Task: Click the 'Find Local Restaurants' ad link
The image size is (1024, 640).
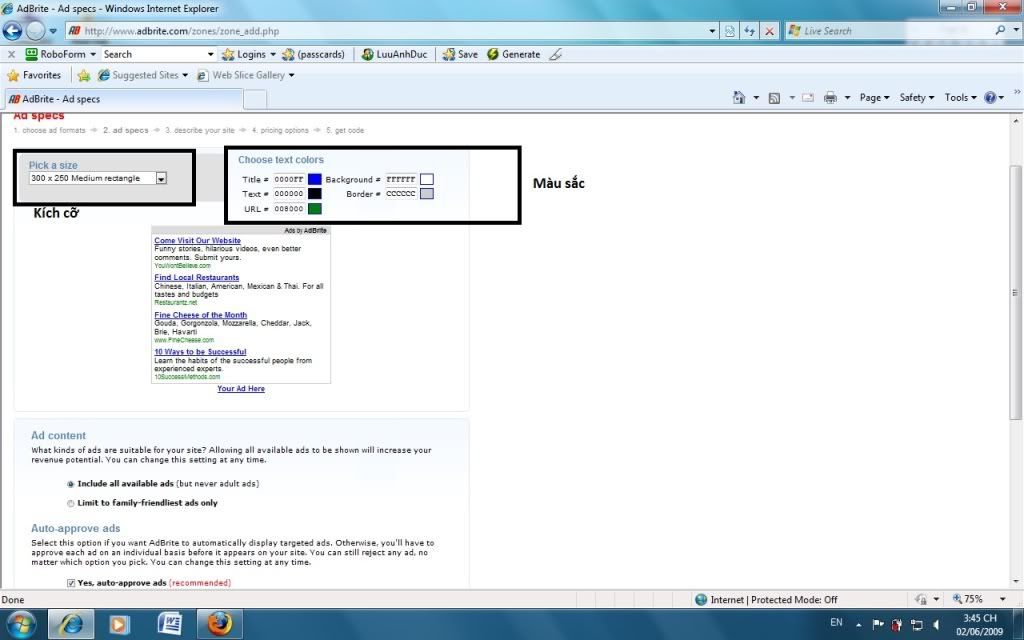Action: tap(197, 278)
